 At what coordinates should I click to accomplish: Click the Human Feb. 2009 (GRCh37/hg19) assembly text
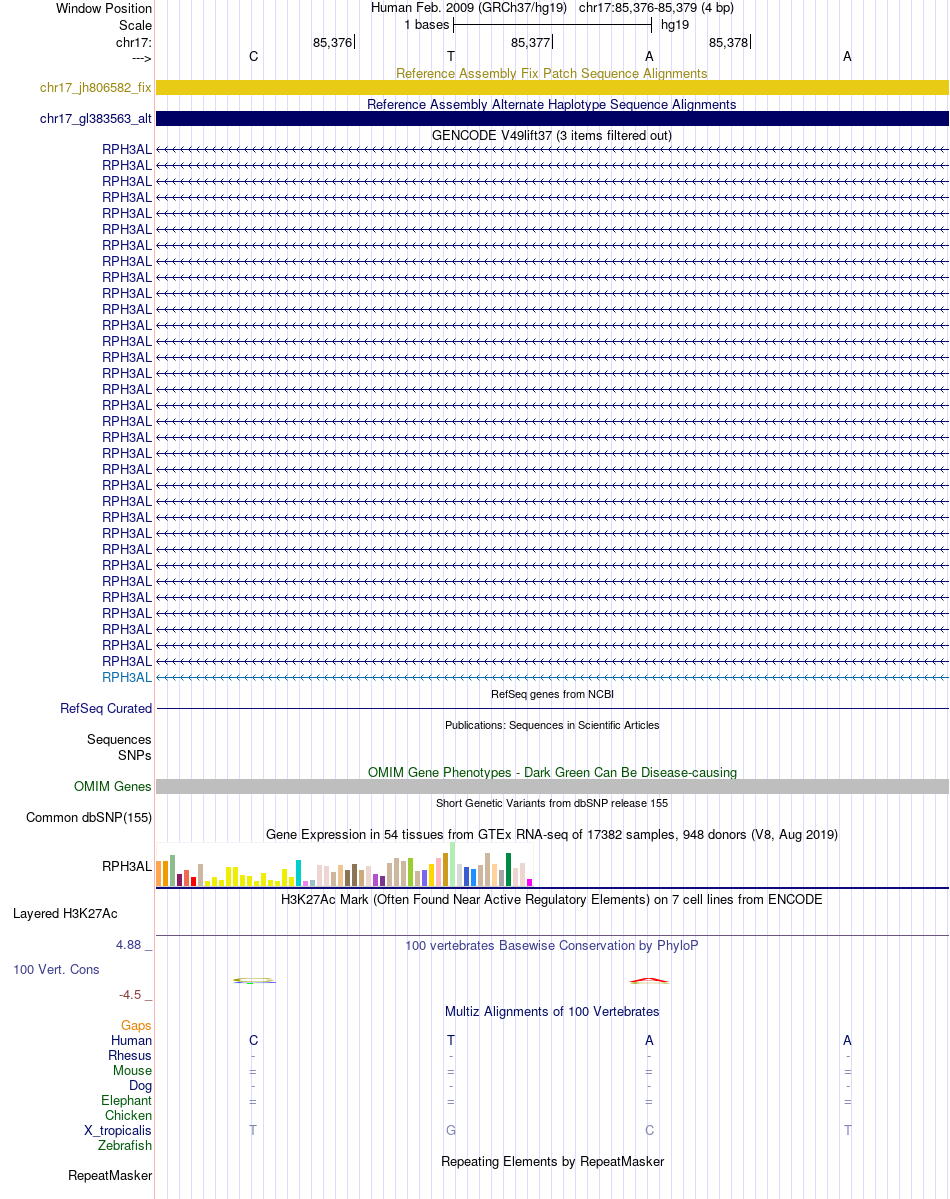469,8
